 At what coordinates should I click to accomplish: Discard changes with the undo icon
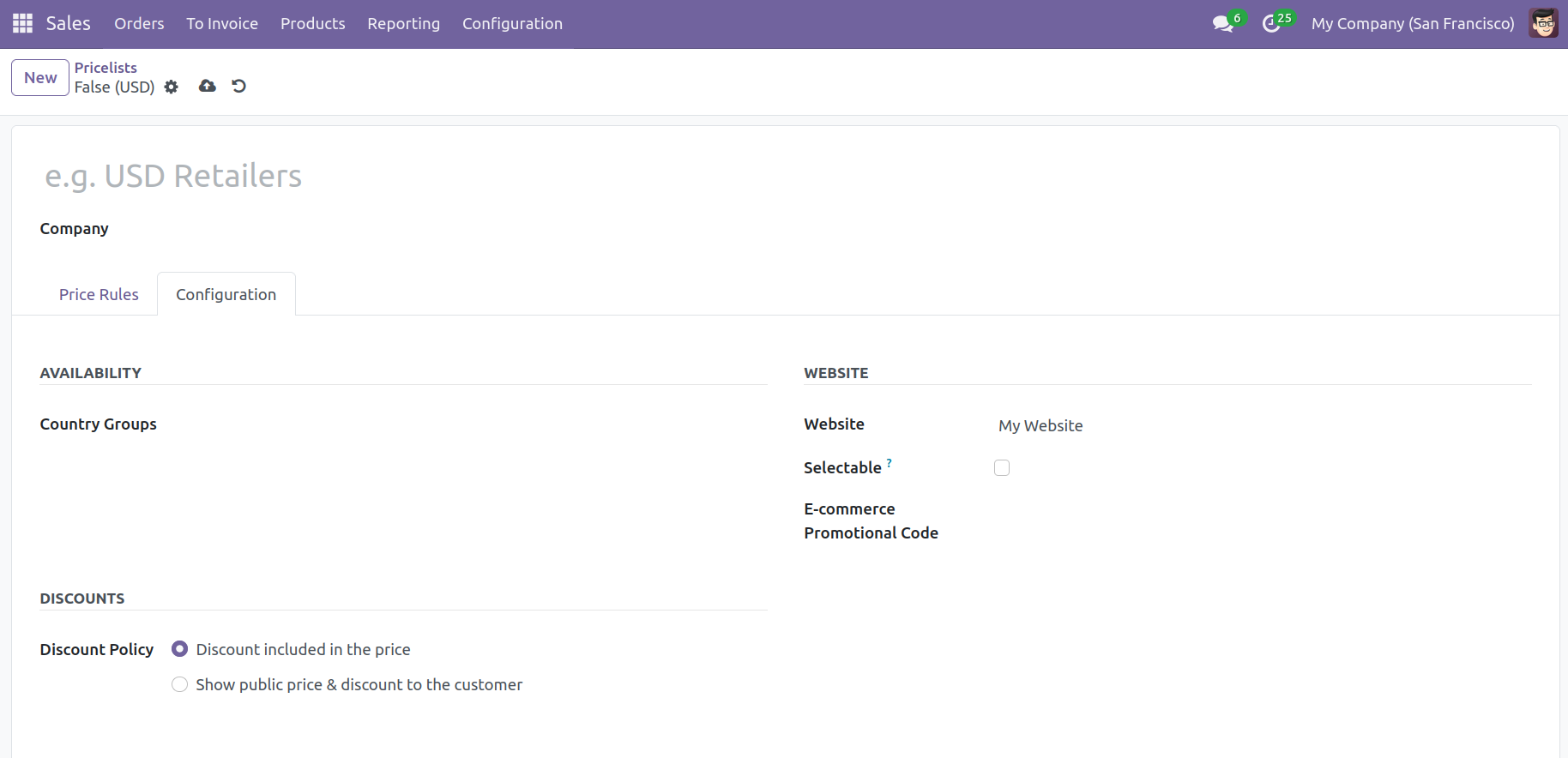(x=239, y=86)
